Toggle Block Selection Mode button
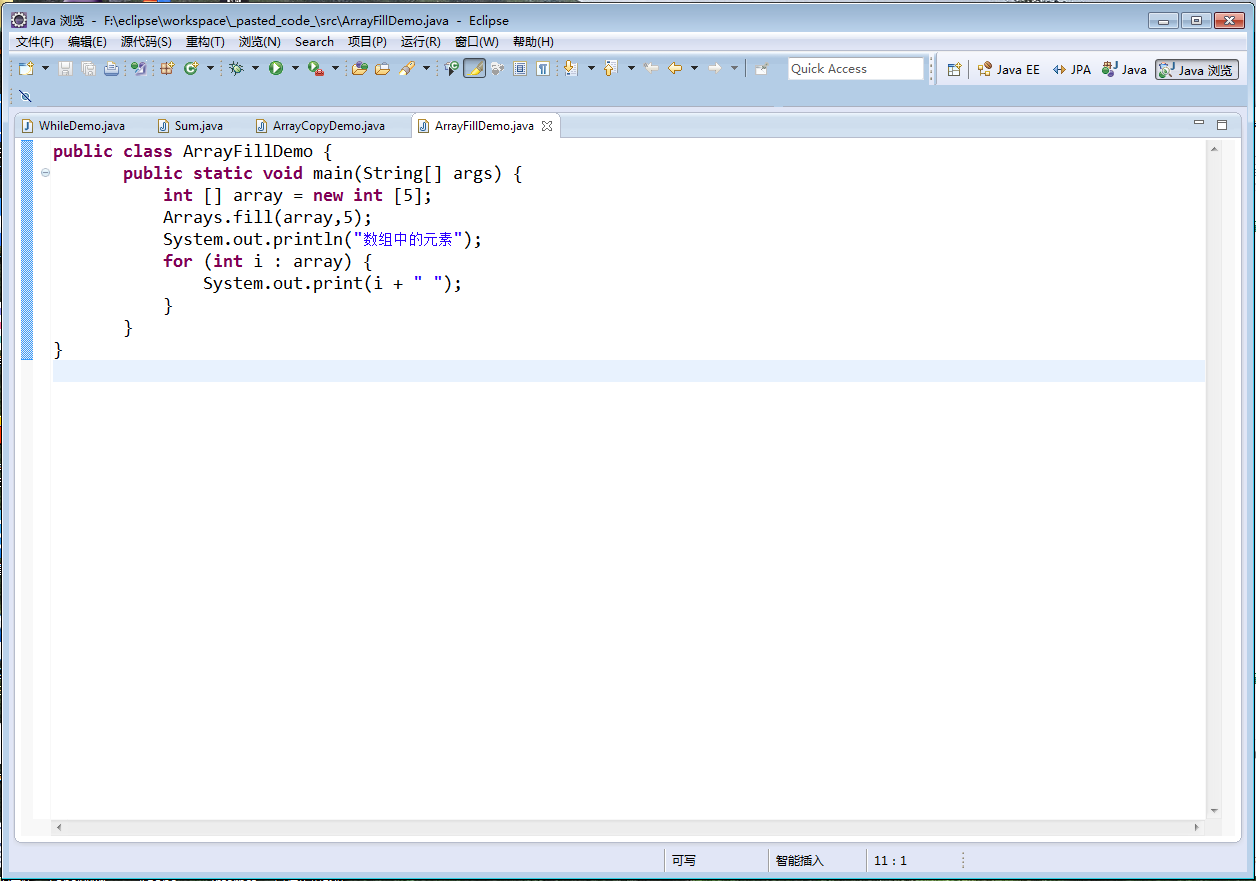 [x=519, y=68]
